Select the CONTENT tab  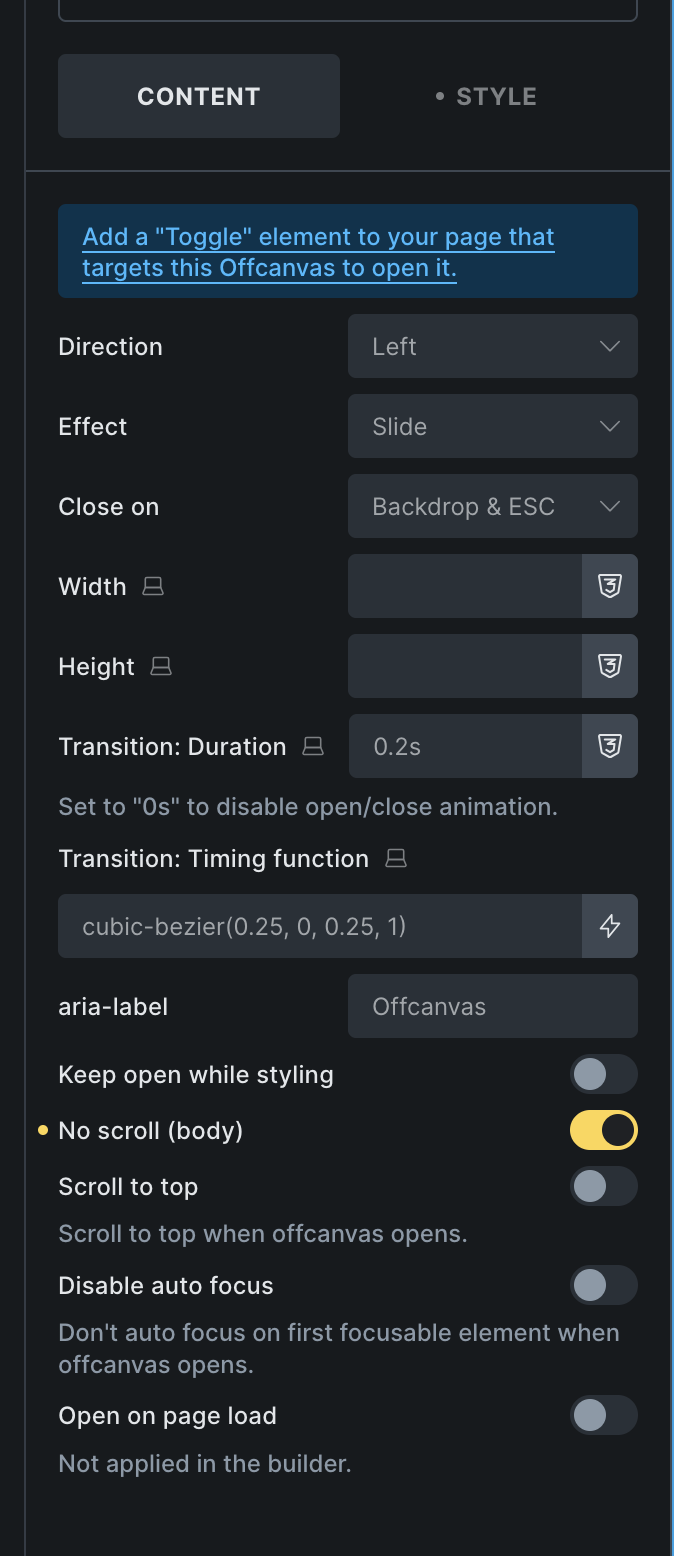199,96
